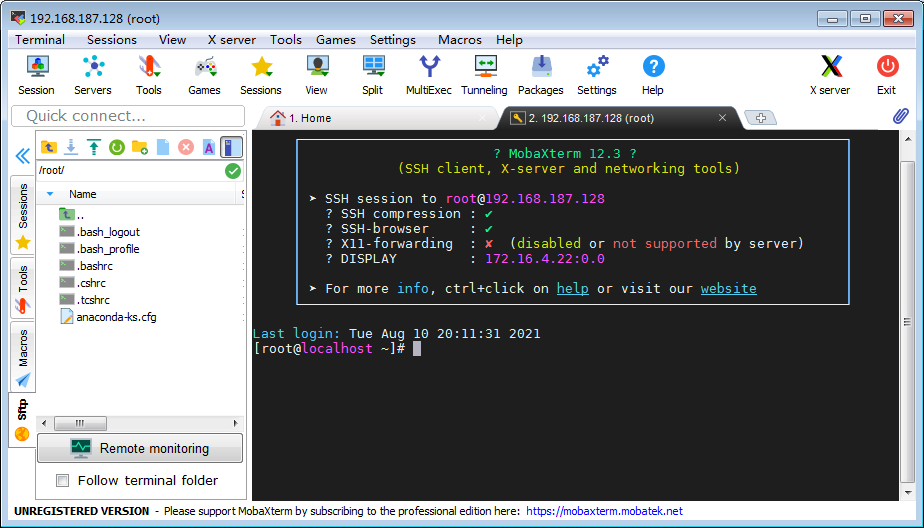This screenshot has height=528, width=924.
Task: Click the Servers toolbar icon
Action: click(93, 75)
